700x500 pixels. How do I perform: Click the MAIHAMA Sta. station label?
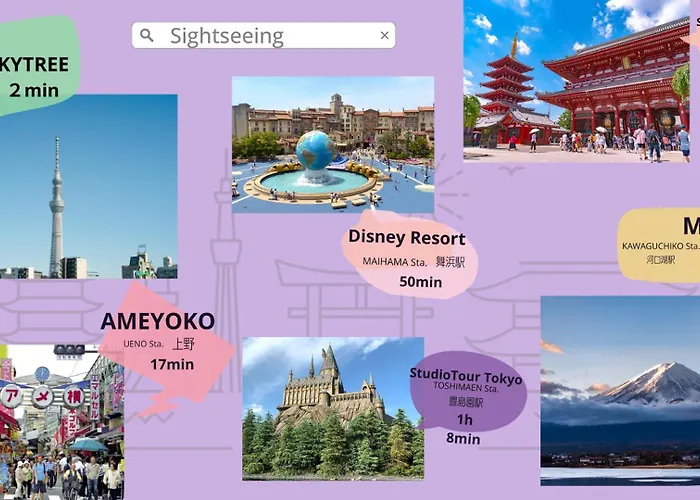coord(395,262)
